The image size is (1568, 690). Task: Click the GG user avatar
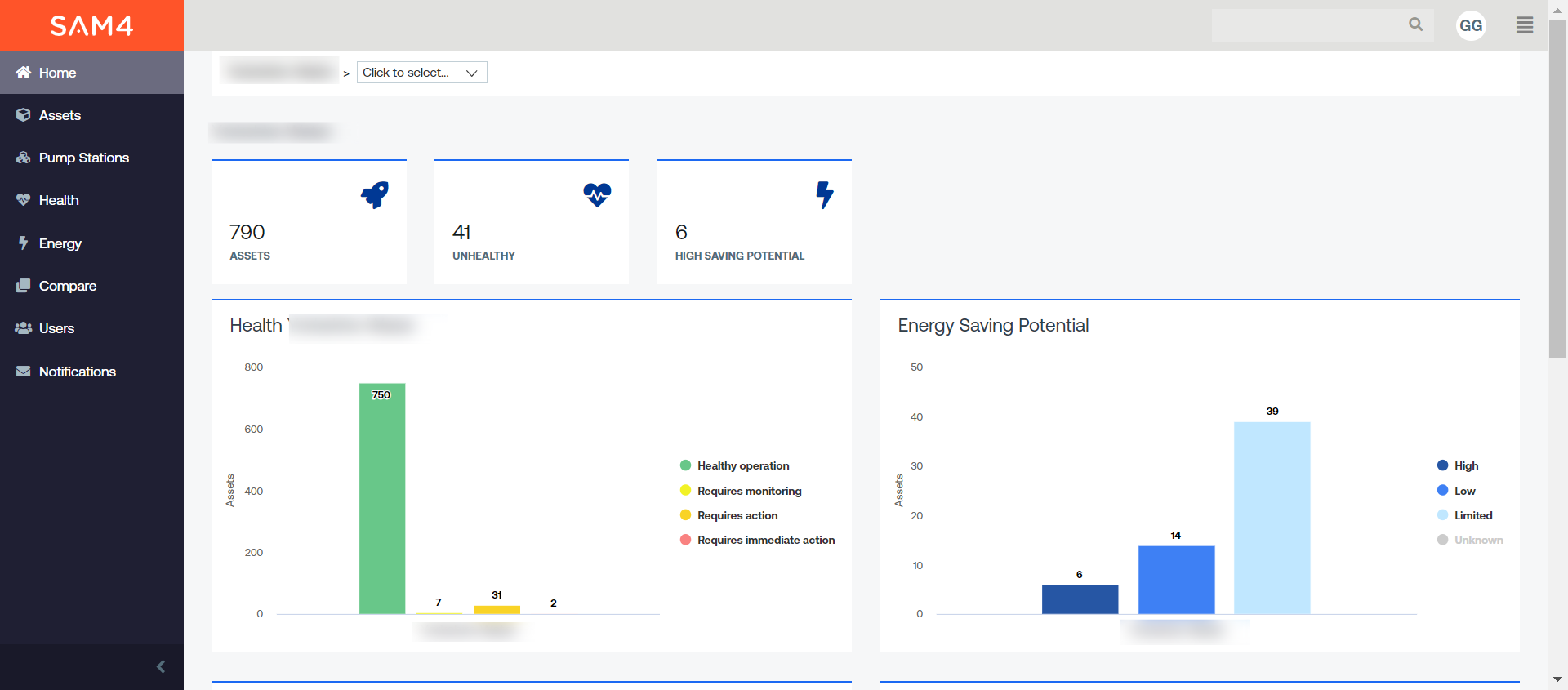coord(1470,26)
